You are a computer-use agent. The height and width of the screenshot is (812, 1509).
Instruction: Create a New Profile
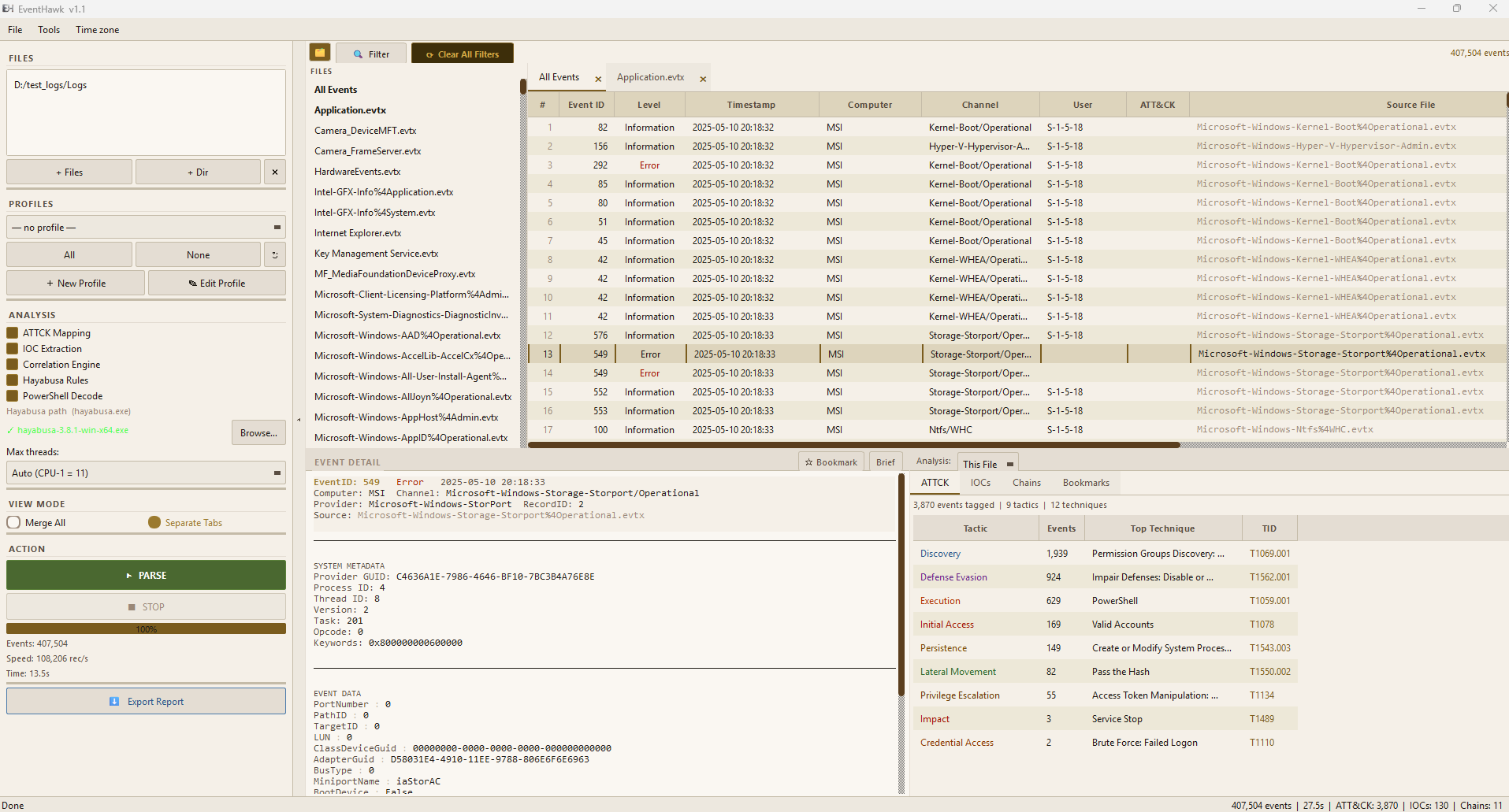75,283
